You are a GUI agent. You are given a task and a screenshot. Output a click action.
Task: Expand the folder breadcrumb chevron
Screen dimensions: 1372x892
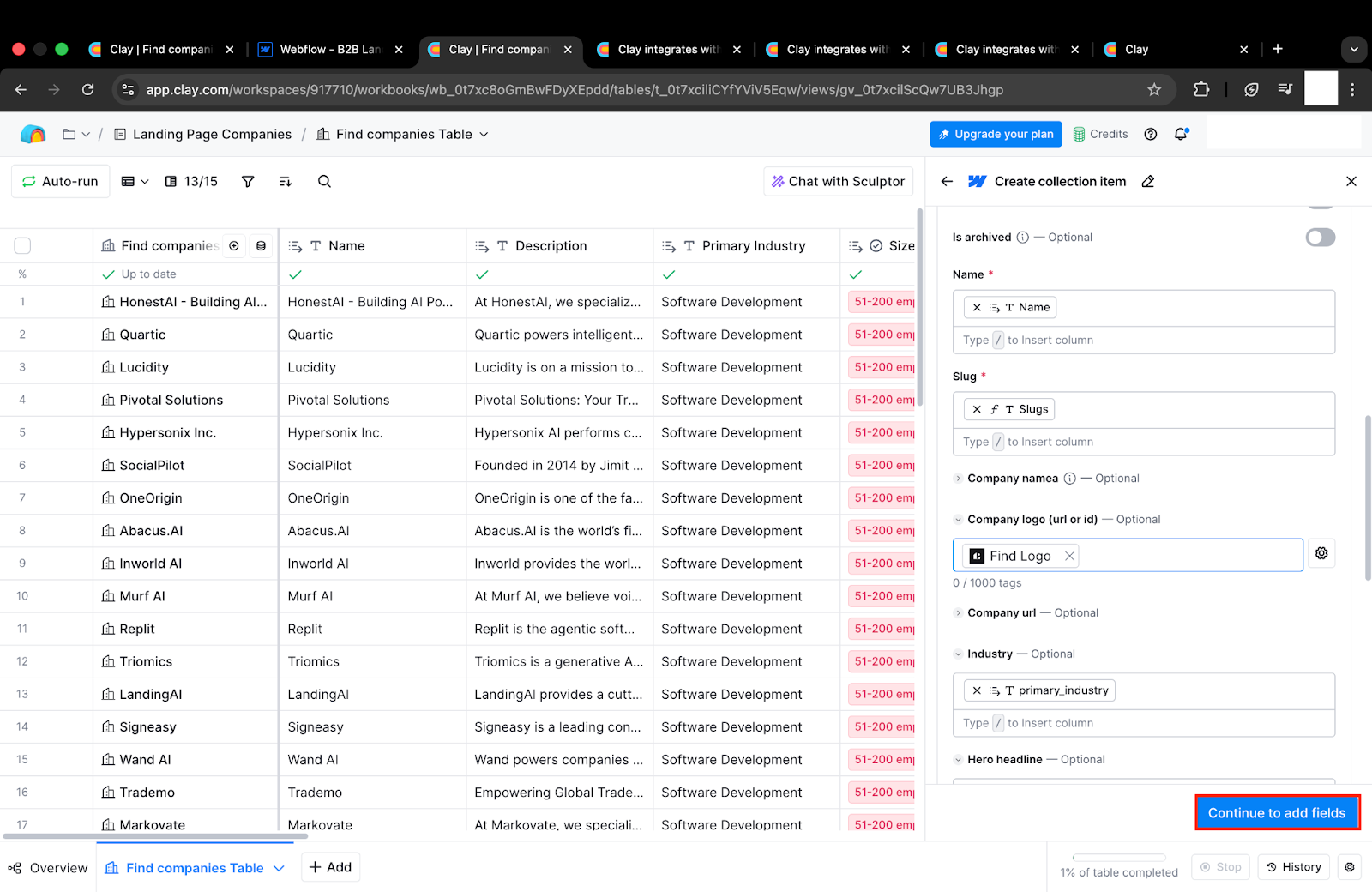click(86, 134)
